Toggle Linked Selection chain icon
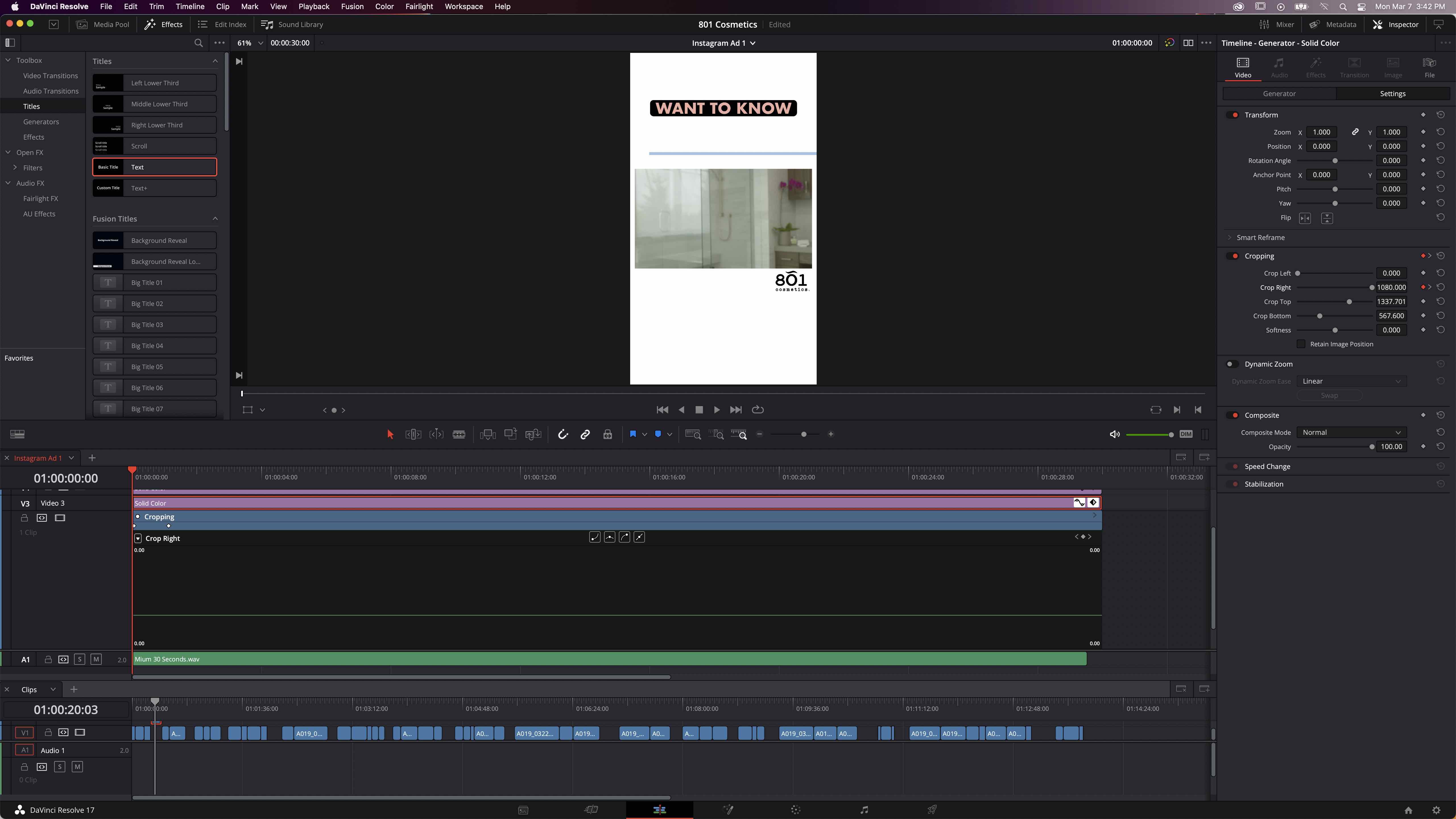The image size is (1456, 819). pos(585,434)
